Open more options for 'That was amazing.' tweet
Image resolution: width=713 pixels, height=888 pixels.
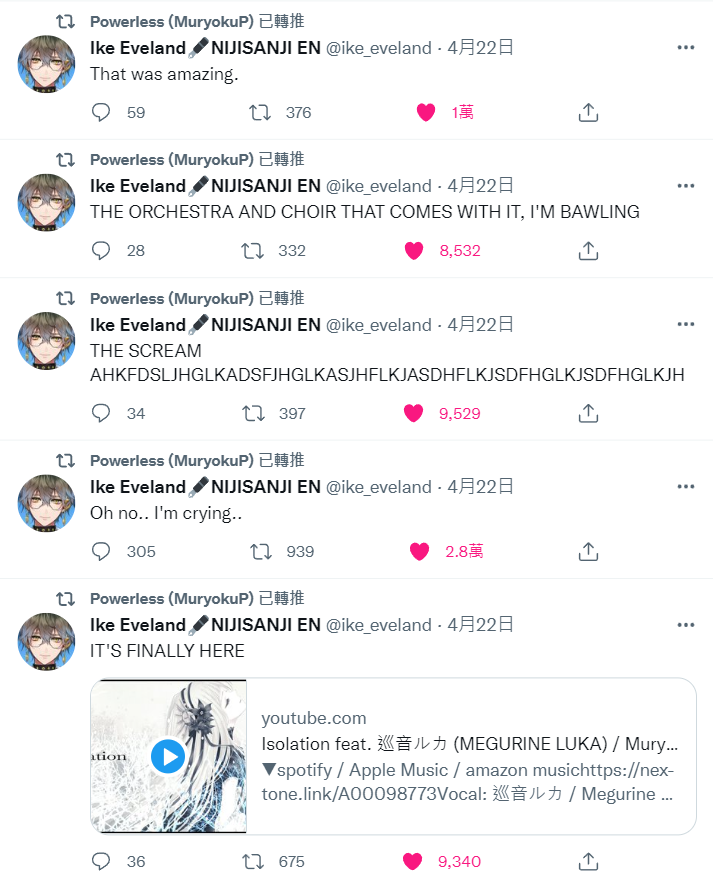686,48
